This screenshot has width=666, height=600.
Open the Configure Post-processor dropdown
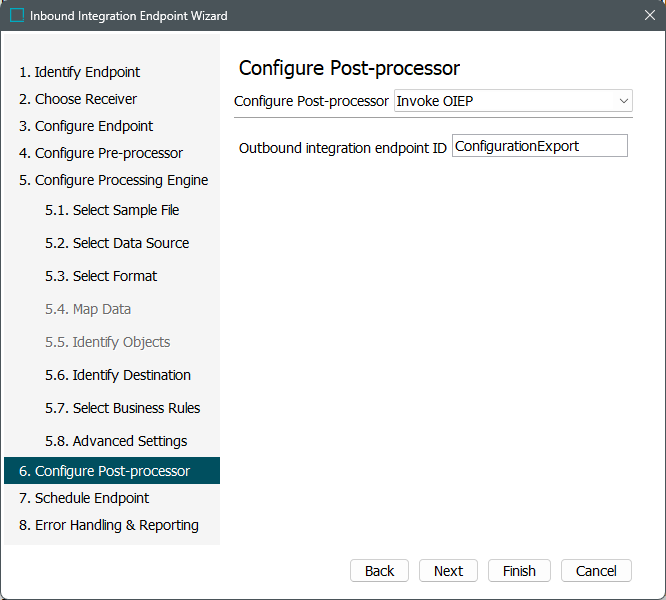point(513,101)
